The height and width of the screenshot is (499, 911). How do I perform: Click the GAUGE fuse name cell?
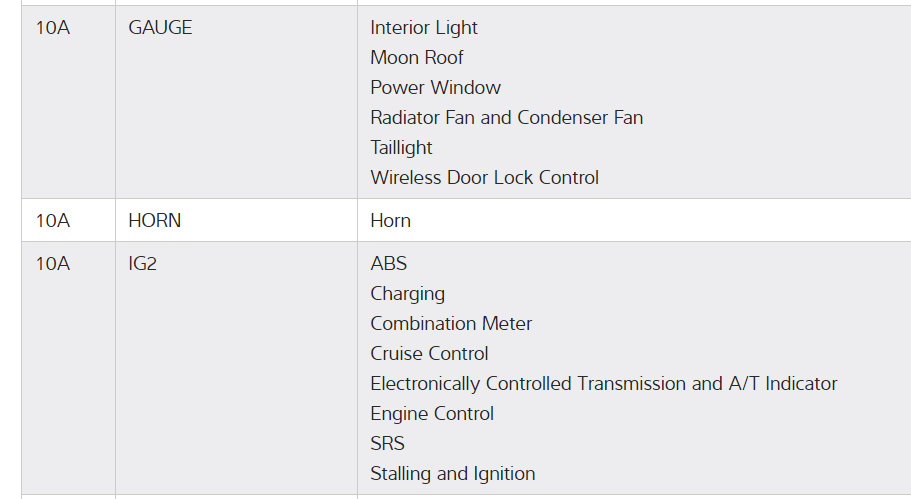[x=160, y=28]
